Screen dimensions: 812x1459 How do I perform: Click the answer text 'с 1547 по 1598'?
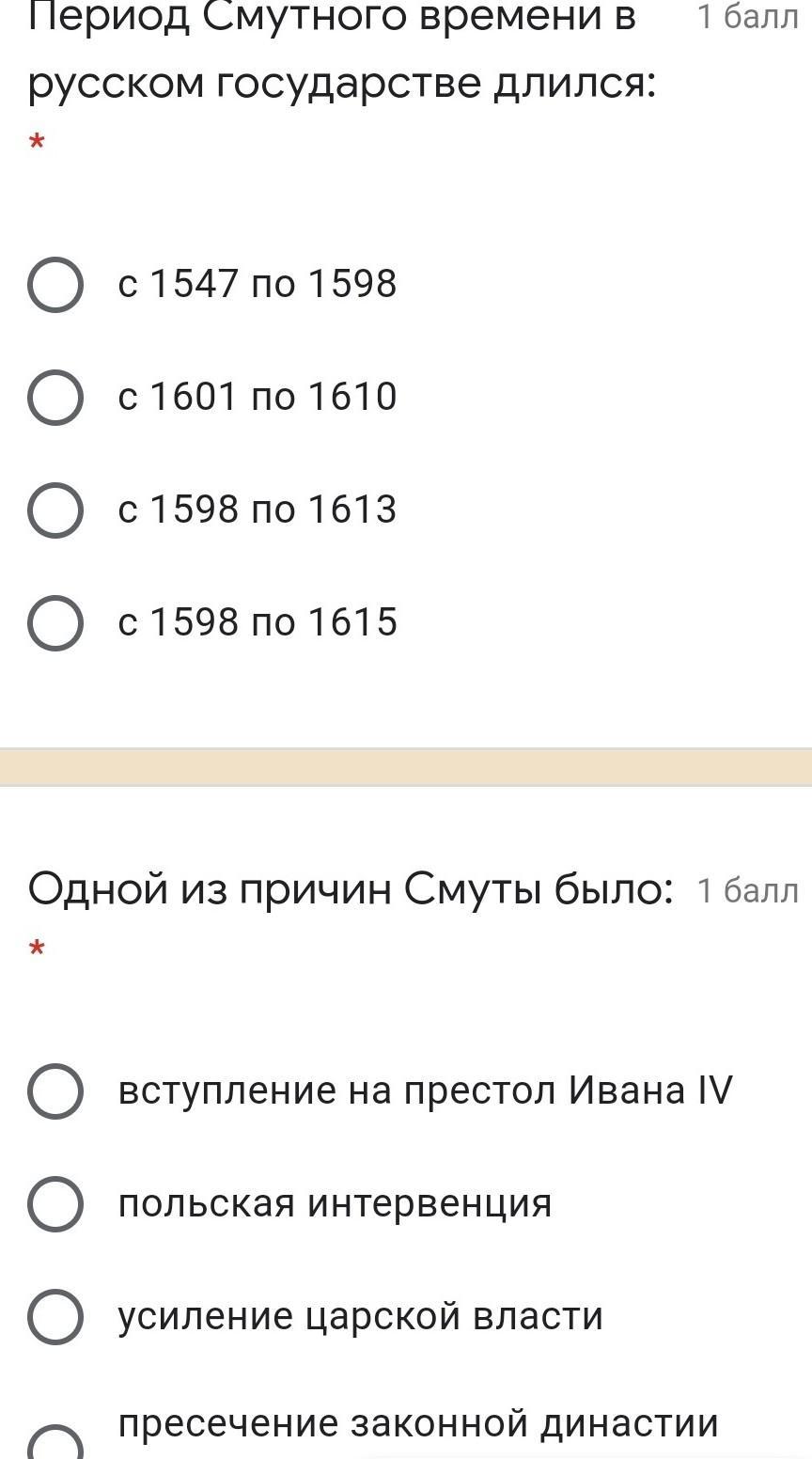coord(258,284)
